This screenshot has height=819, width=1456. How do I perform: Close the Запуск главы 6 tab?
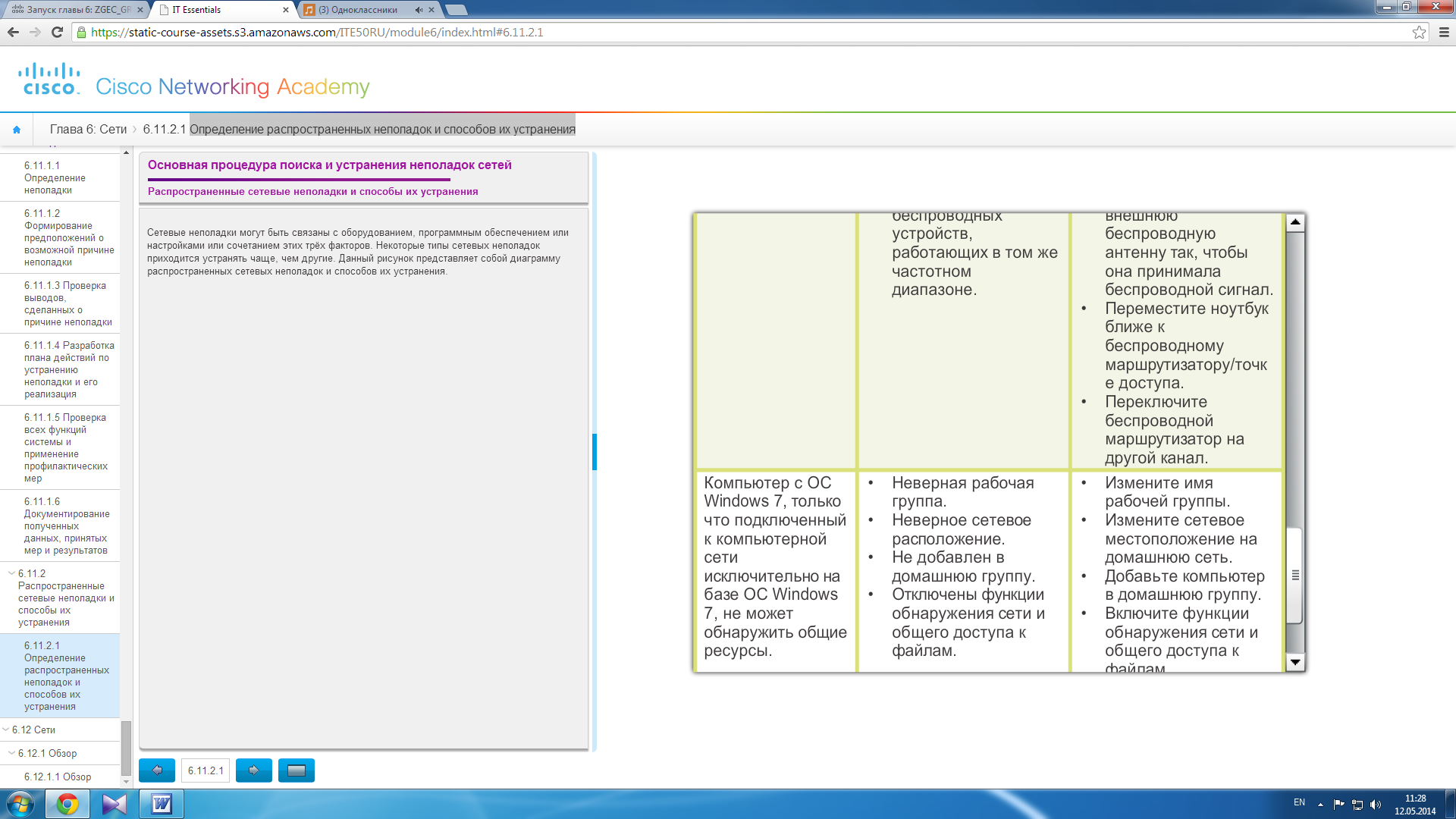[140, 10]
